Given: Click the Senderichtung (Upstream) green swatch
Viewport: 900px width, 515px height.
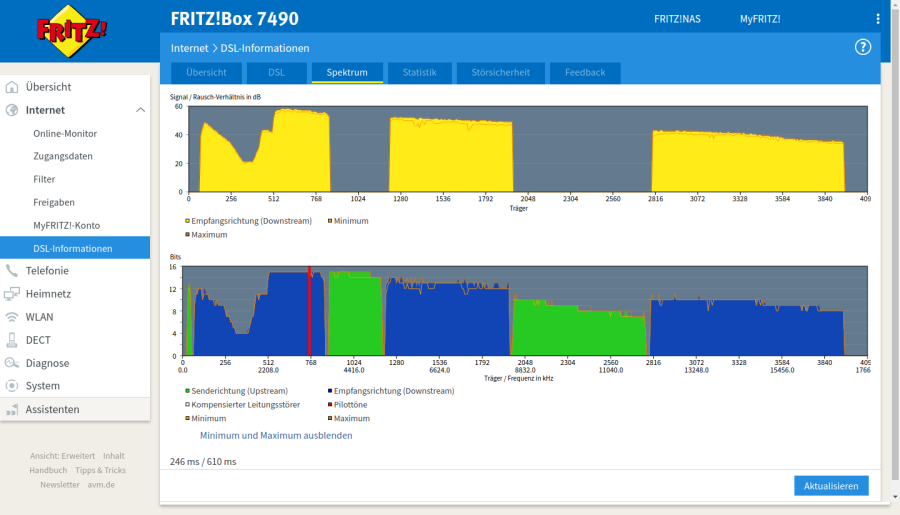Looking at the screenshot, I should click(187, 391).
